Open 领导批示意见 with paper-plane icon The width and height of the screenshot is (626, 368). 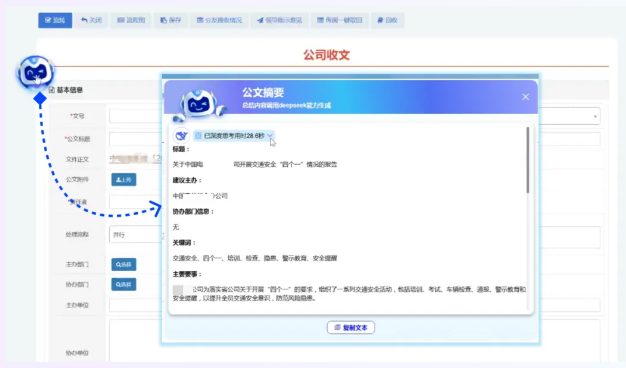[279, 20]
